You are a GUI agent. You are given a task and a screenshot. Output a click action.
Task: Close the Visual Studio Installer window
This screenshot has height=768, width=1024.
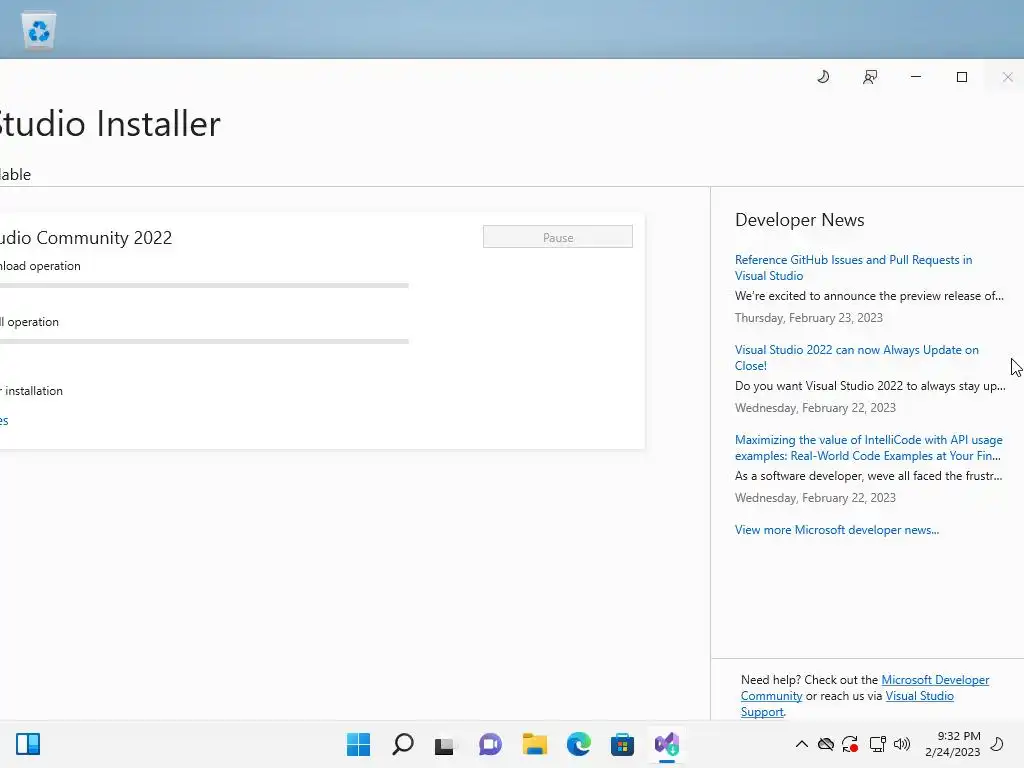click(1008, 77)
